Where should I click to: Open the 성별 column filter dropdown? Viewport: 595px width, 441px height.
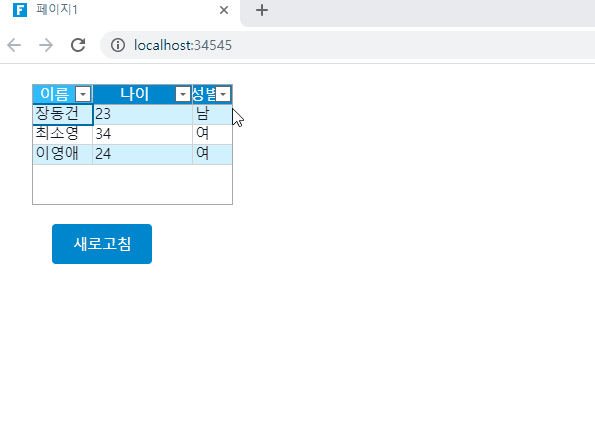(223, 94)
